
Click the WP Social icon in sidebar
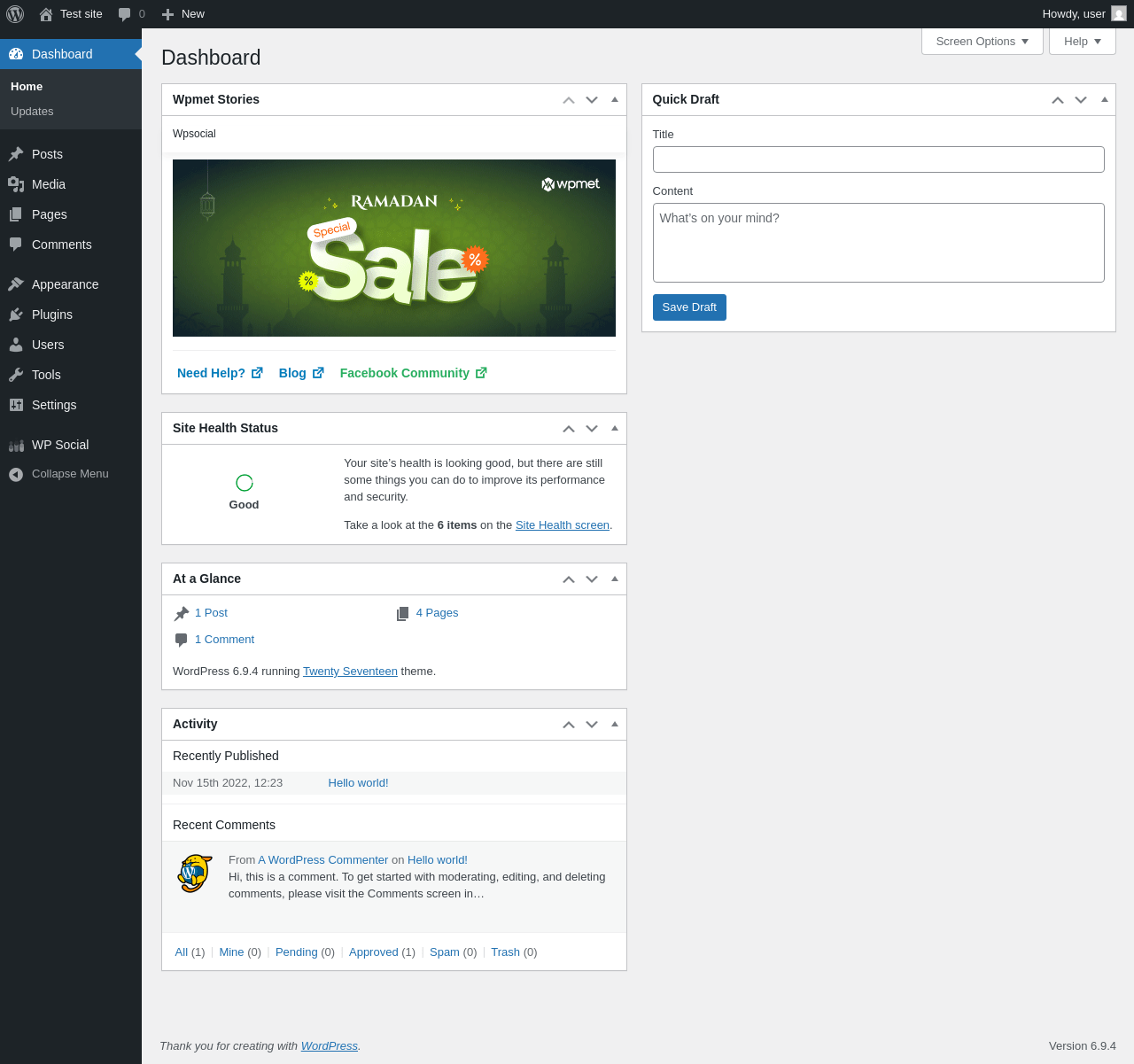tap(16, 445)
